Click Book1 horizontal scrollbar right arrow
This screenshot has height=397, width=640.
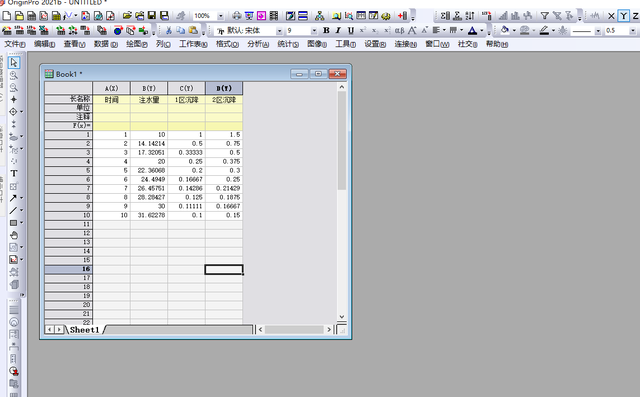tap(329, 329)
